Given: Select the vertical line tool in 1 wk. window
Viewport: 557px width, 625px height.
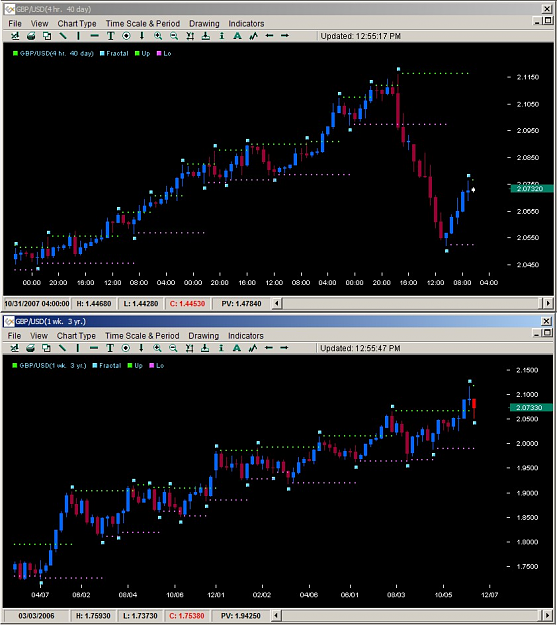Looking at the screenshot, I should click(78, 348).
